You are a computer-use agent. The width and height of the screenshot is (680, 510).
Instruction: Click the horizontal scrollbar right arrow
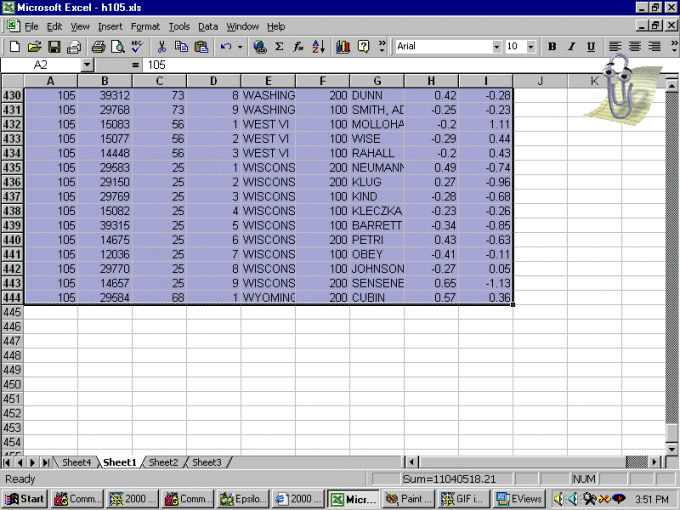point(656,462)
